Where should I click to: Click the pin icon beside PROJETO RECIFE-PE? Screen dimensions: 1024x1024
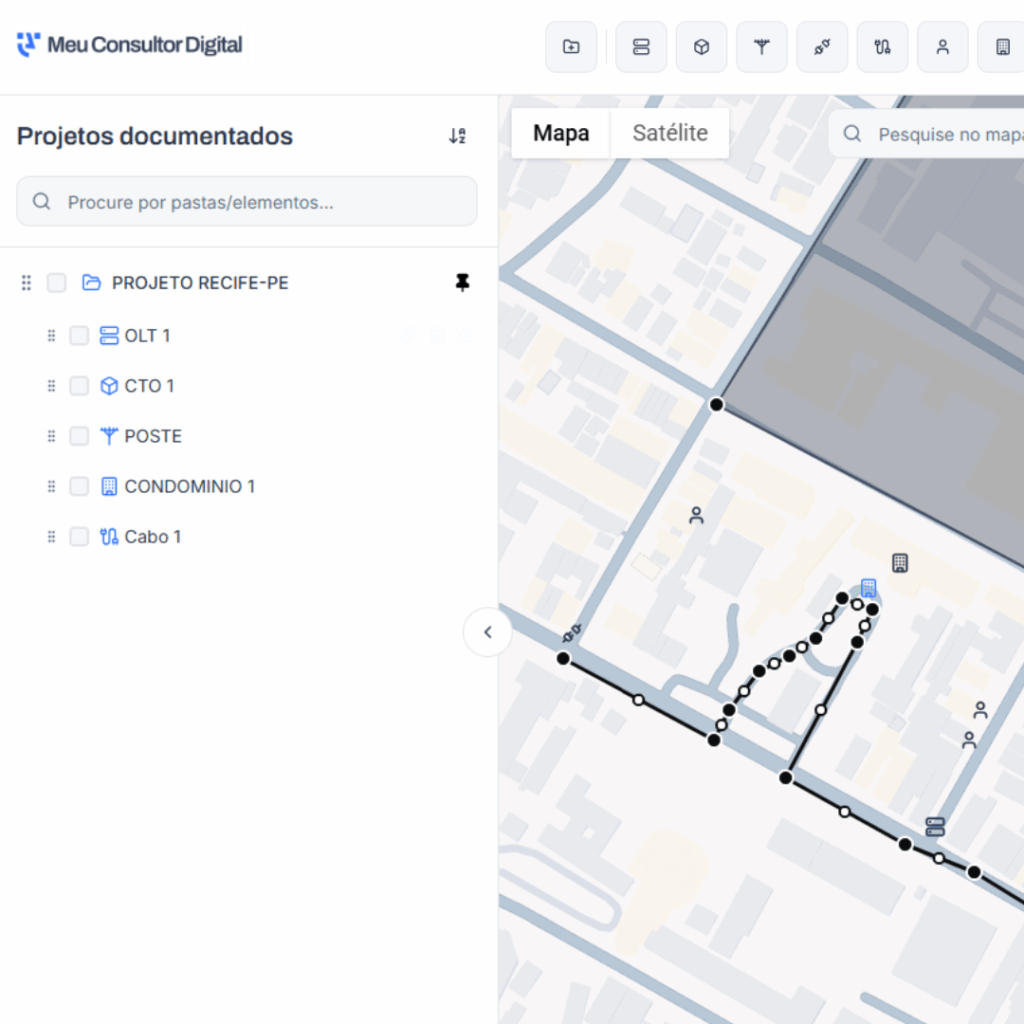(x=462, y=283)
